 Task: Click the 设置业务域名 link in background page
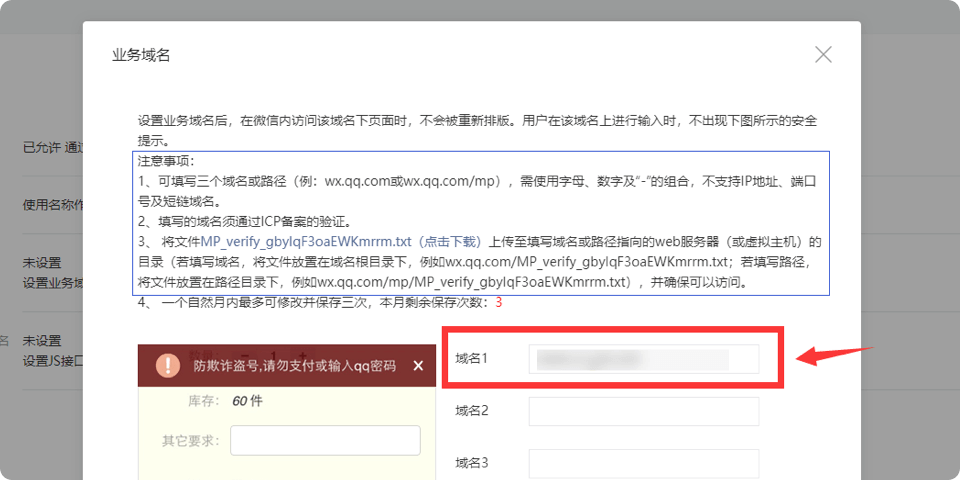point(53,282)
